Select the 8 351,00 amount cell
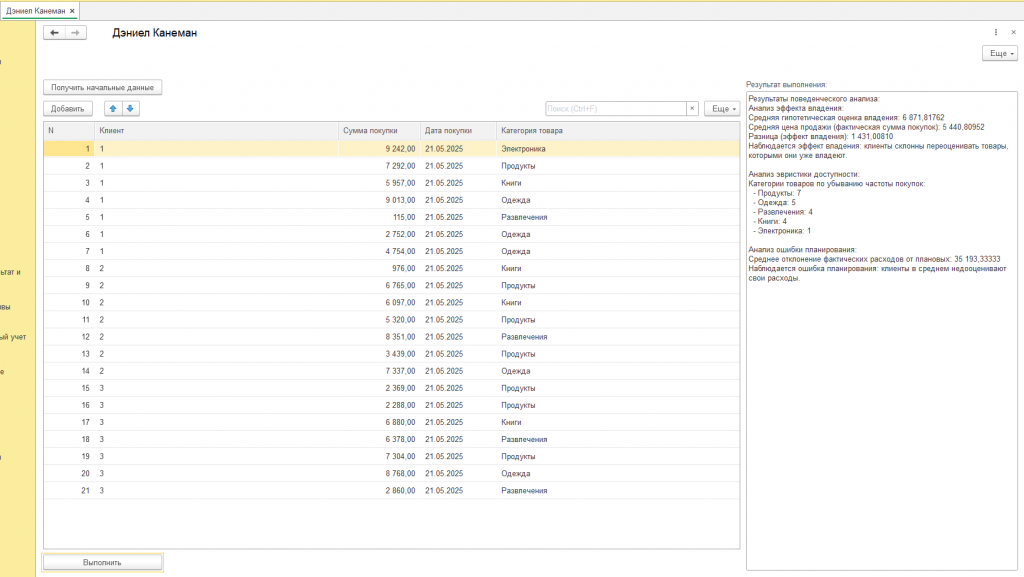Viewport: 1024px width, 577px height. [379, 337]
